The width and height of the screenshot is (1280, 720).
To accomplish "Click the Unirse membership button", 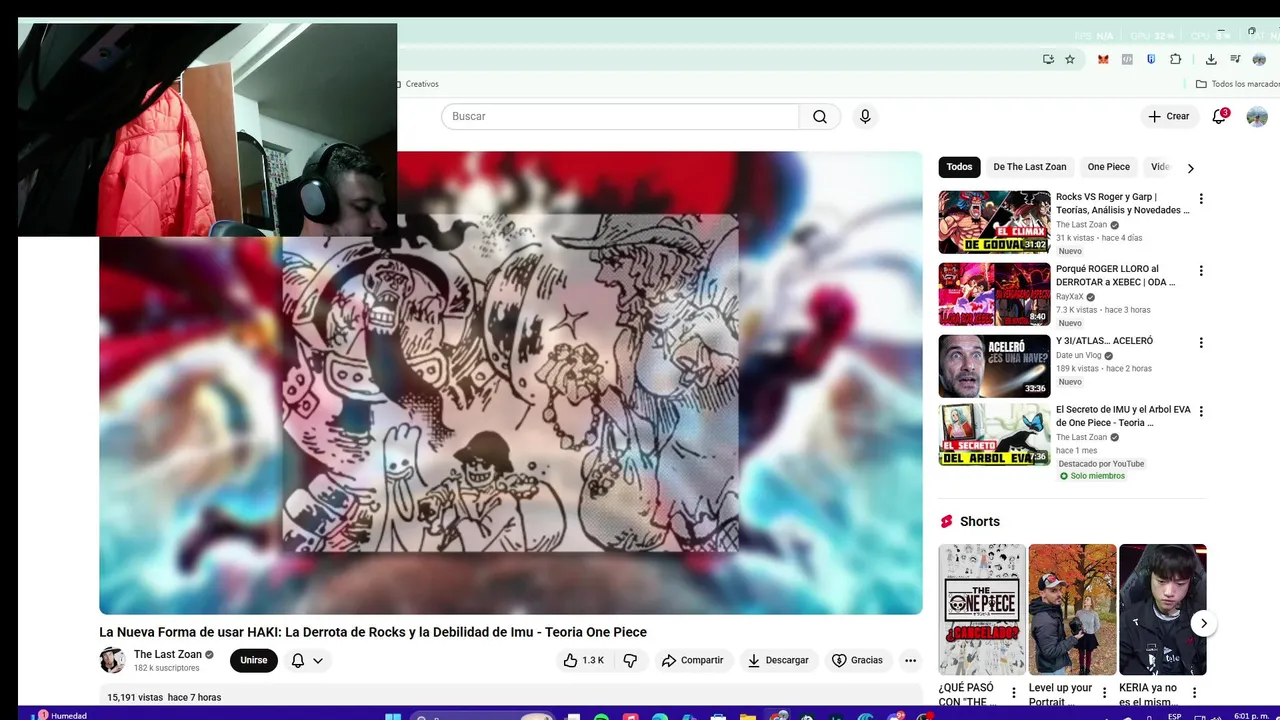I will click(x=254, y=660).
